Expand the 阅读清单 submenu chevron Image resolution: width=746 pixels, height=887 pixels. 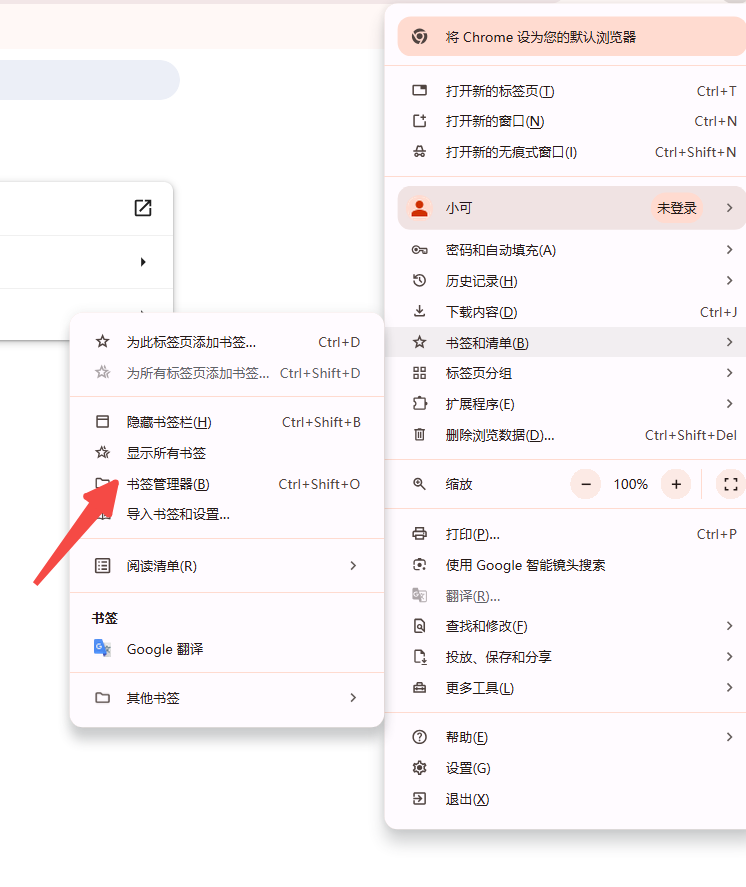[x=353, y=566]
